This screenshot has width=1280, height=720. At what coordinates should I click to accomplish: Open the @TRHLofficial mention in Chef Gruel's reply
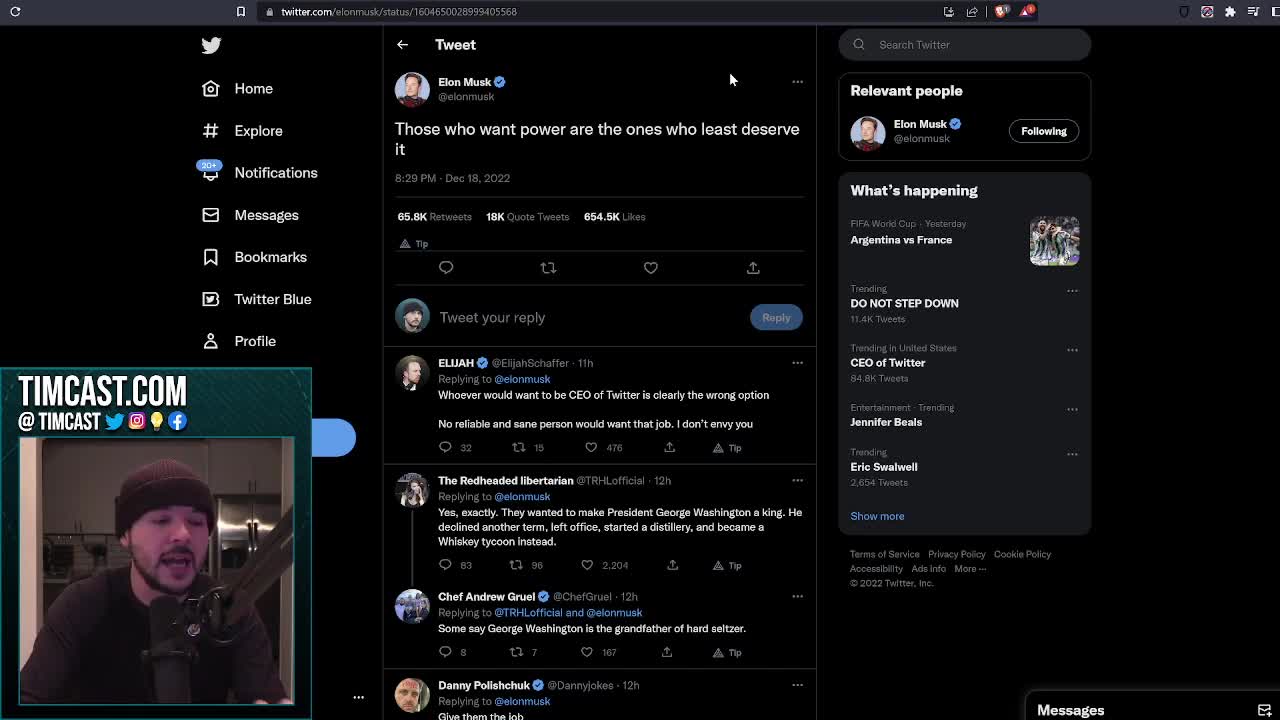click(x=530, y=613)
